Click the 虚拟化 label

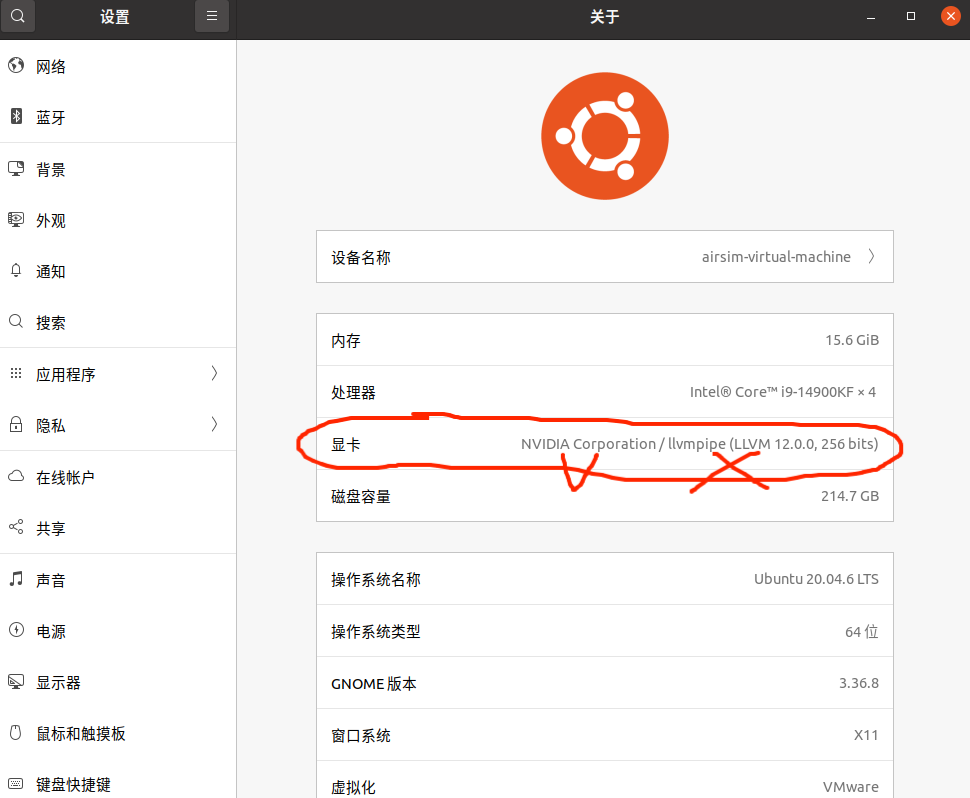(x=353, y=787)
